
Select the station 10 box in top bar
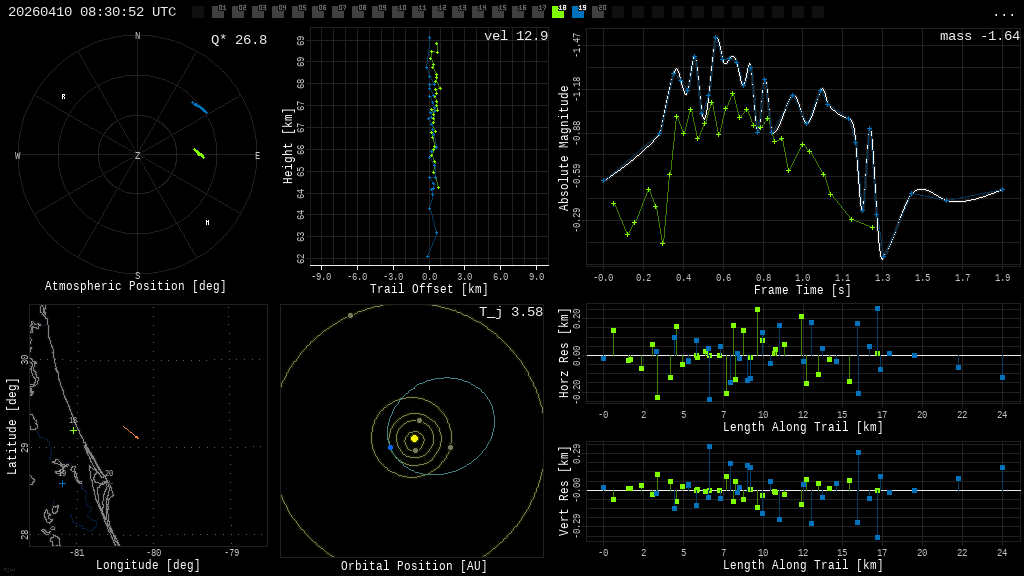(398, 12)
